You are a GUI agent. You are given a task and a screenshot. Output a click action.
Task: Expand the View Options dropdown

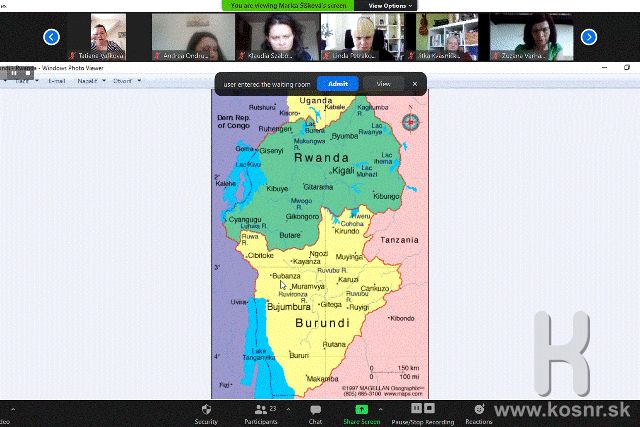click(388, 5)
